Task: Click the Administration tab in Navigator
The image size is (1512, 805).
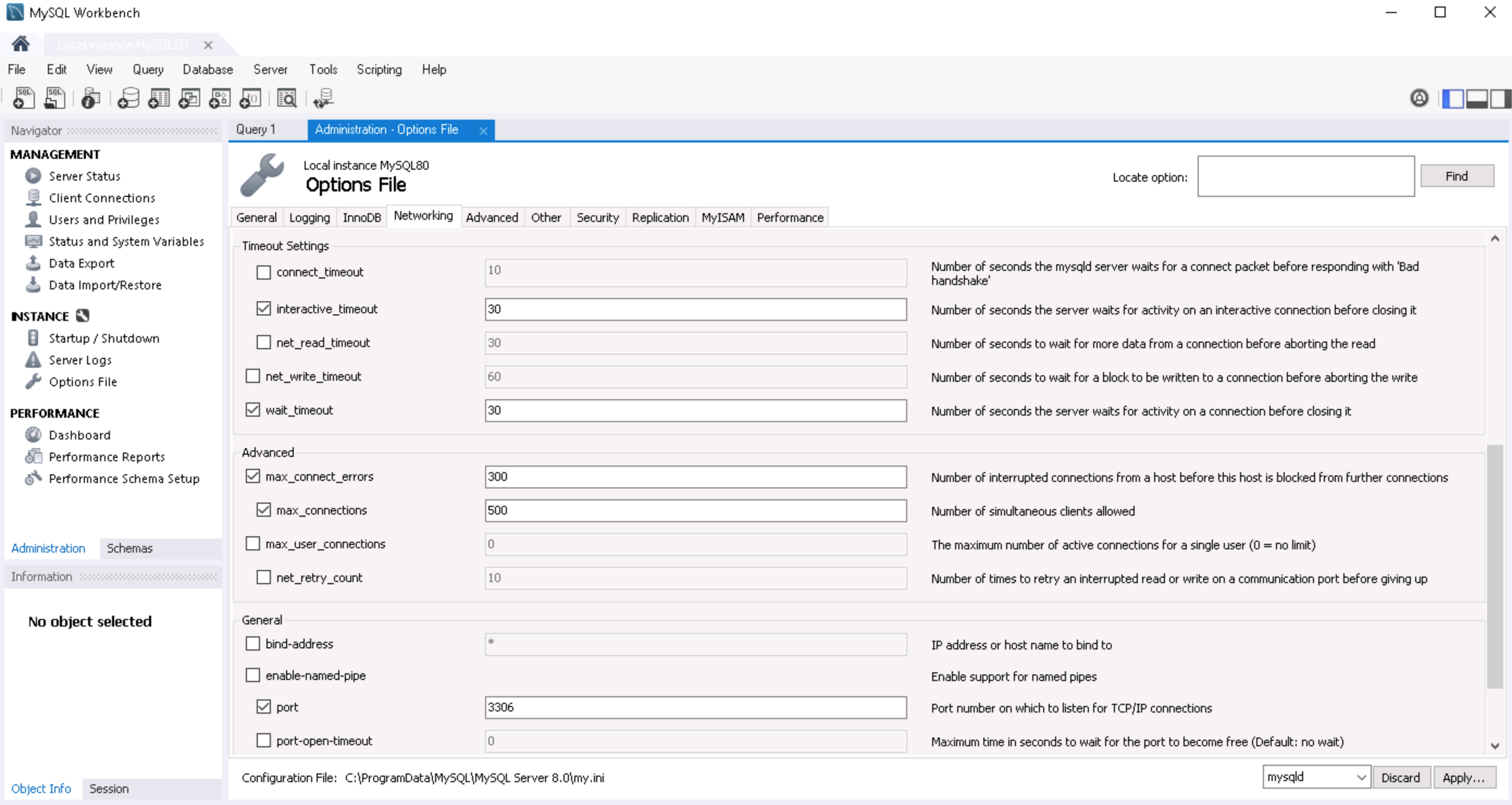Action: pos(47,548)
